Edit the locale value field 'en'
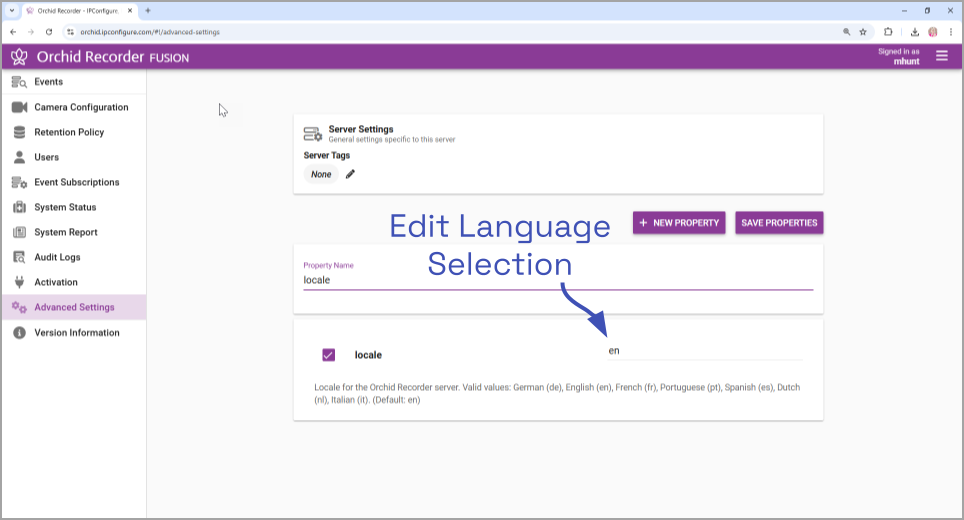964x520 pixels. pos(705,351)
